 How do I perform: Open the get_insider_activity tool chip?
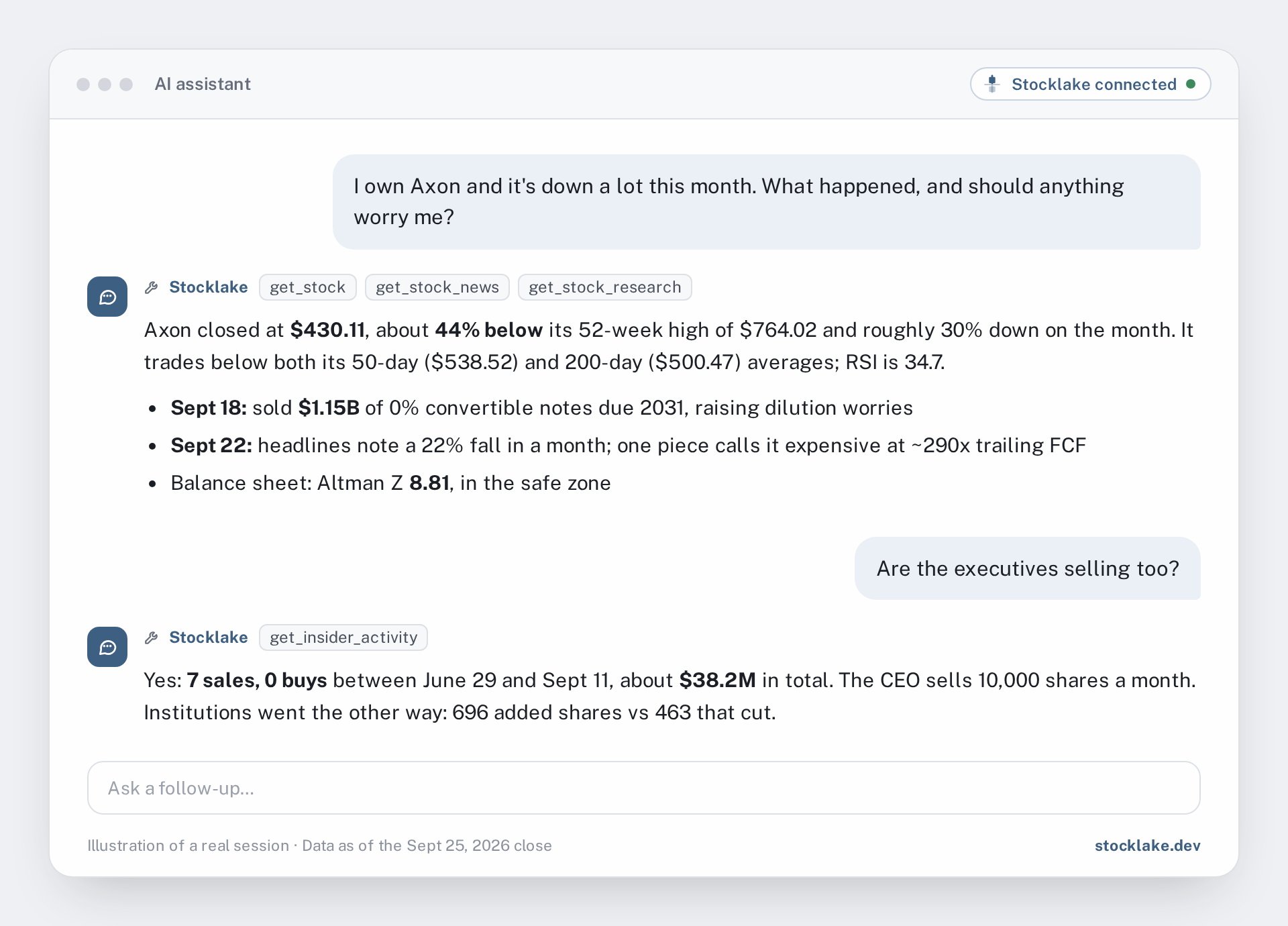[343, 637]
